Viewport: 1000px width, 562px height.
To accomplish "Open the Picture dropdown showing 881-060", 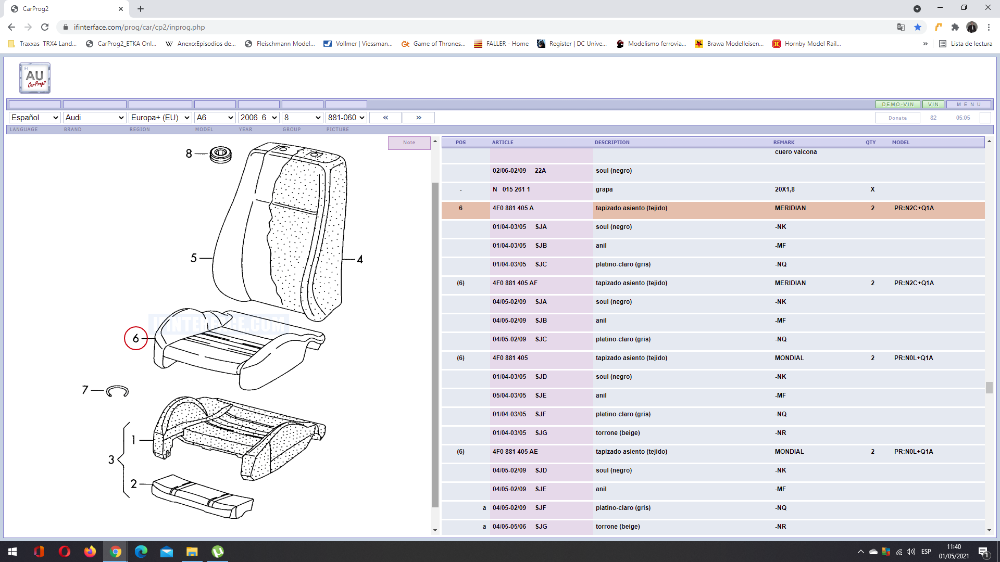I will coord(346,117).
